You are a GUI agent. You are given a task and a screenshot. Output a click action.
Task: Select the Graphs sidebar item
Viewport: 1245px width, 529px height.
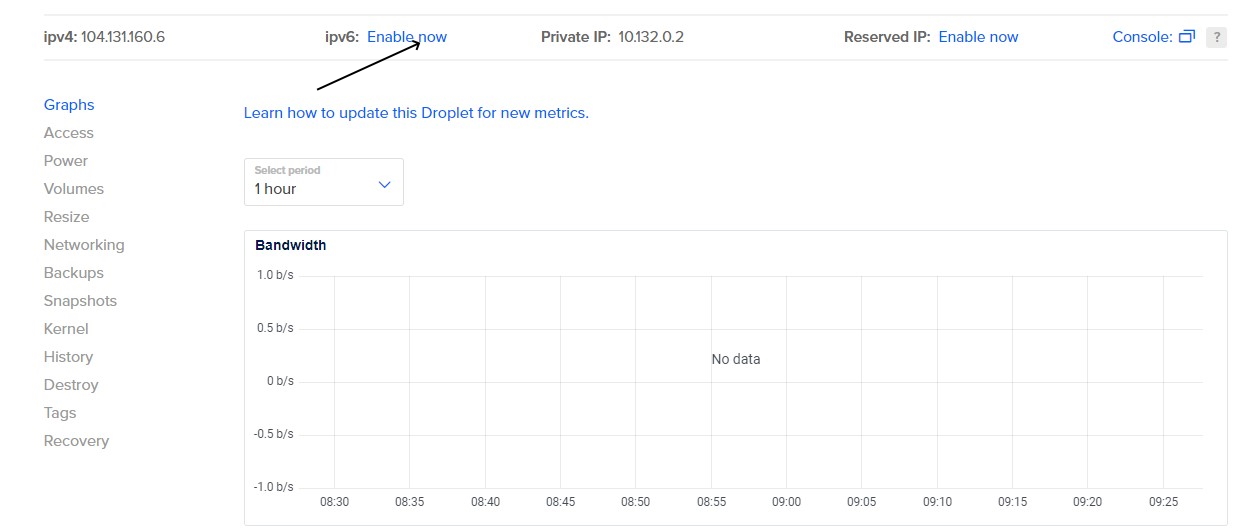pos(69,105)
